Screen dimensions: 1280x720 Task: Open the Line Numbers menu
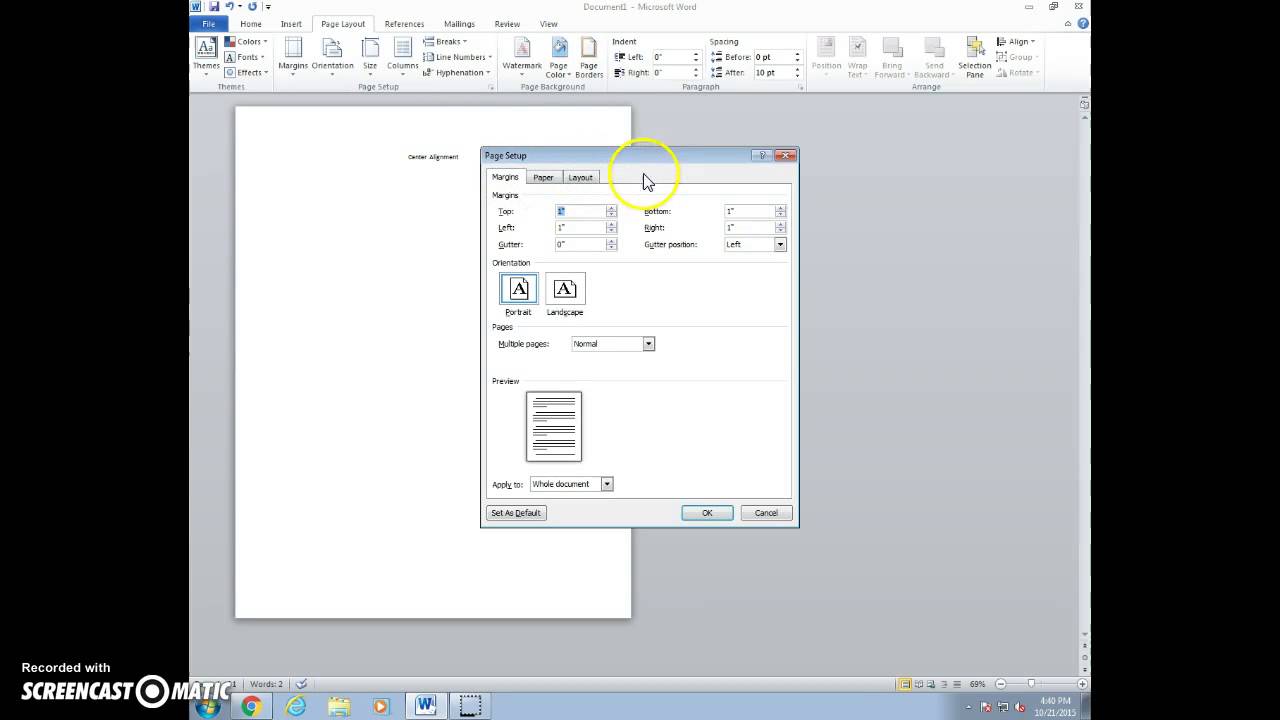(x=458, y=57)
